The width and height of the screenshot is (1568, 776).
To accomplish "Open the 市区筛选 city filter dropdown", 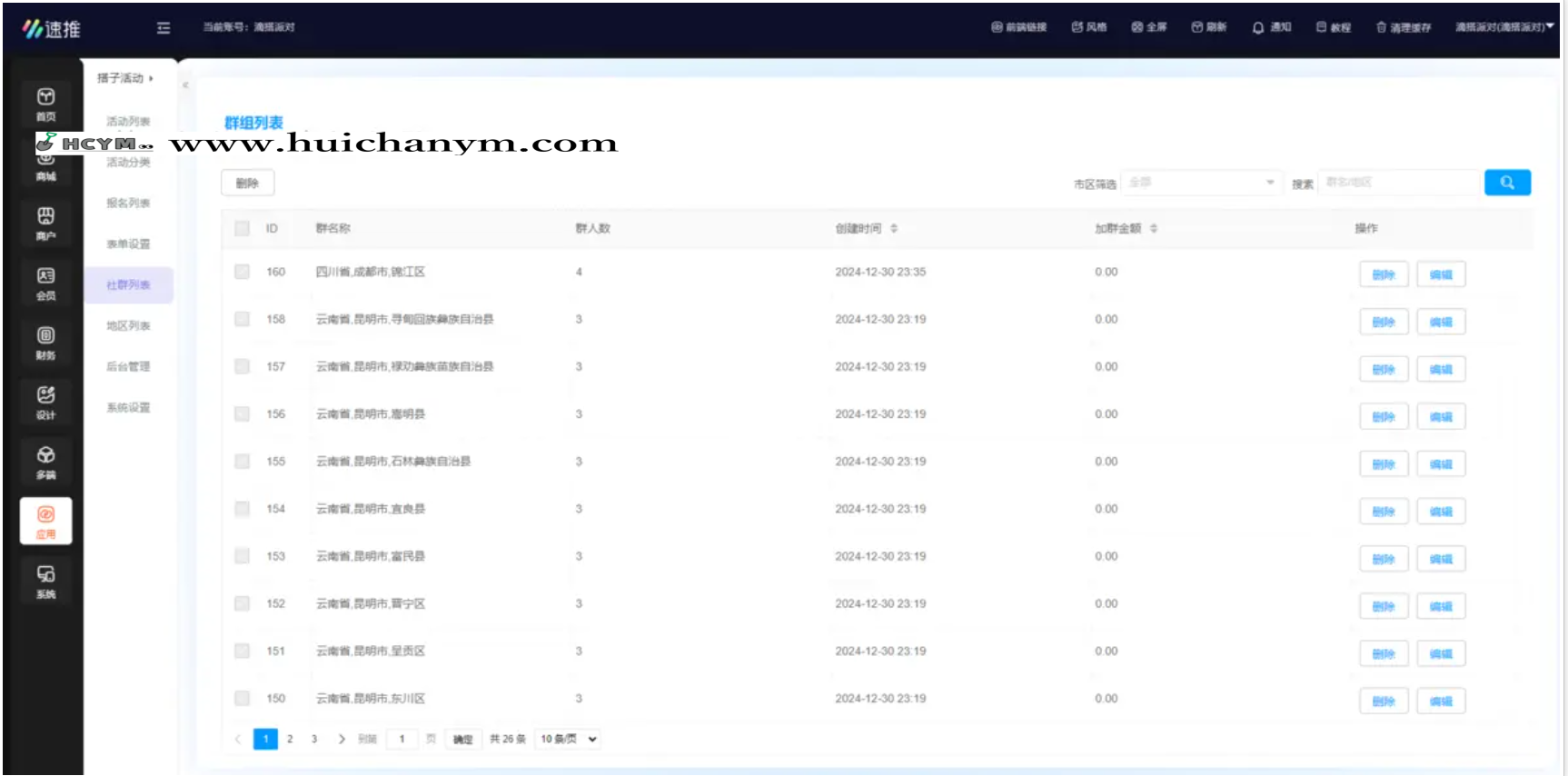I will click(x=1201, y=183).
